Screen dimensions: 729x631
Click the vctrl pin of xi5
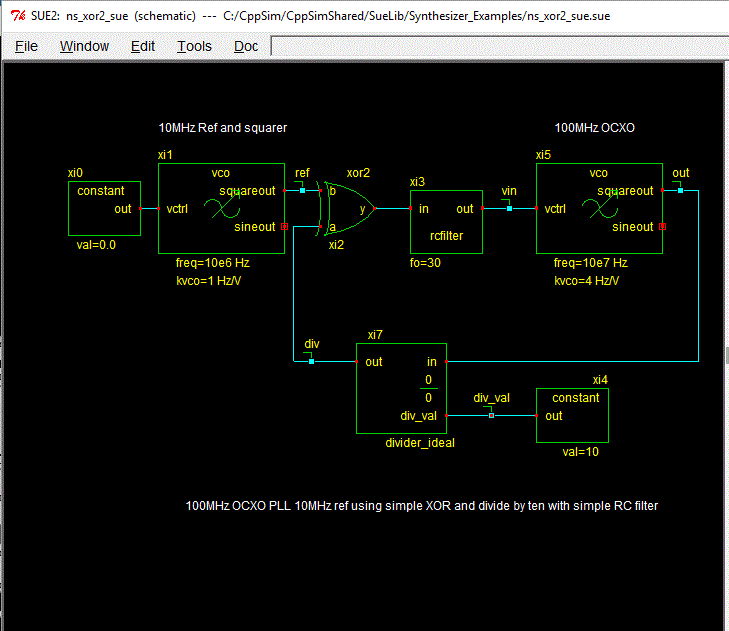click(537, 208)
